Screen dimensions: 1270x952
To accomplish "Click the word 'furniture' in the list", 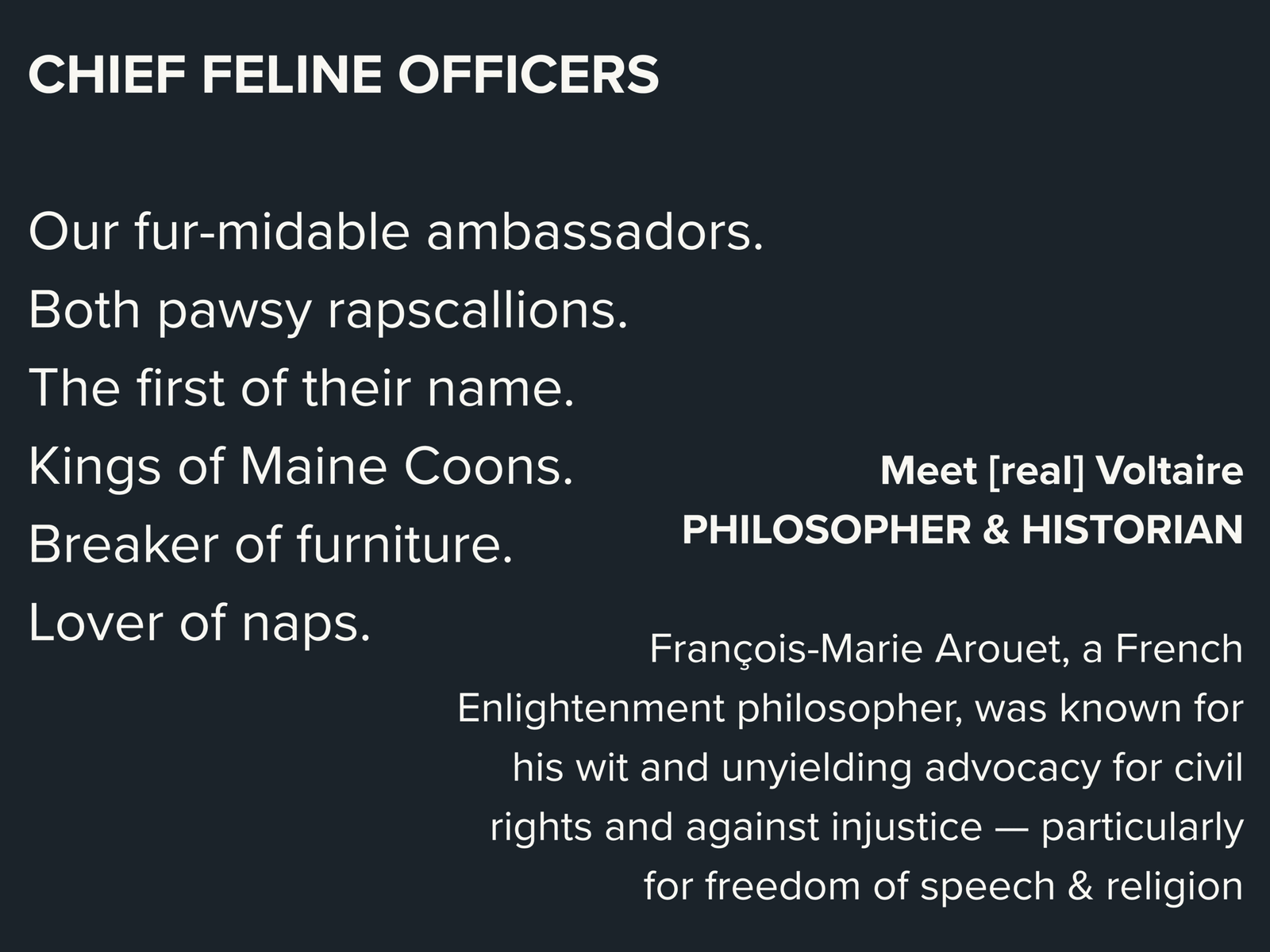I will point(399,544).
